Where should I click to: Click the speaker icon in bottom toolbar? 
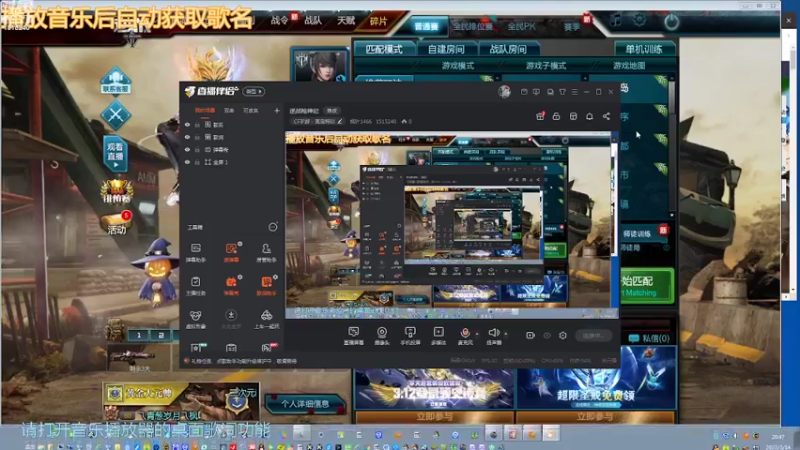(493, 333)
